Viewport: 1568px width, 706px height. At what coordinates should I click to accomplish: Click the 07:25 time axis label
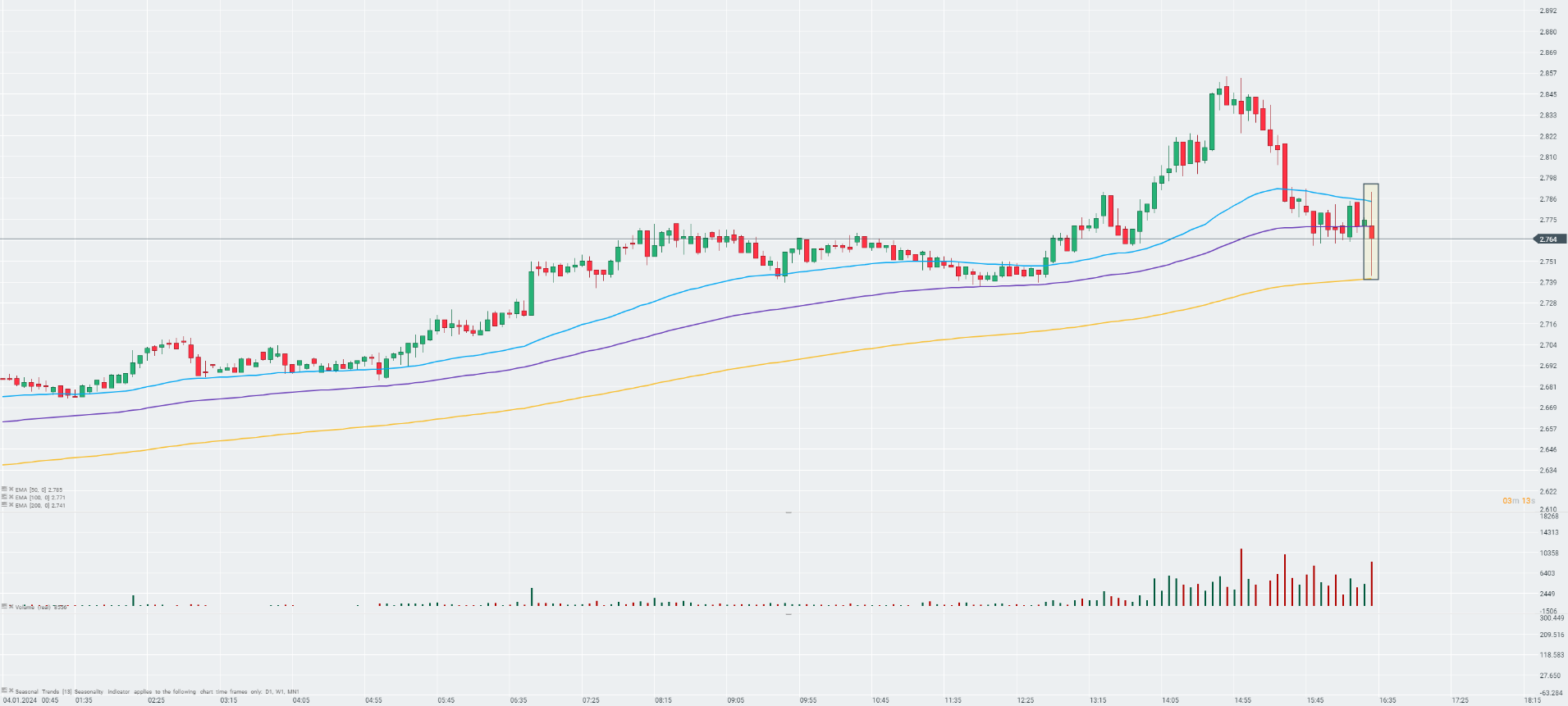(591, 700)
